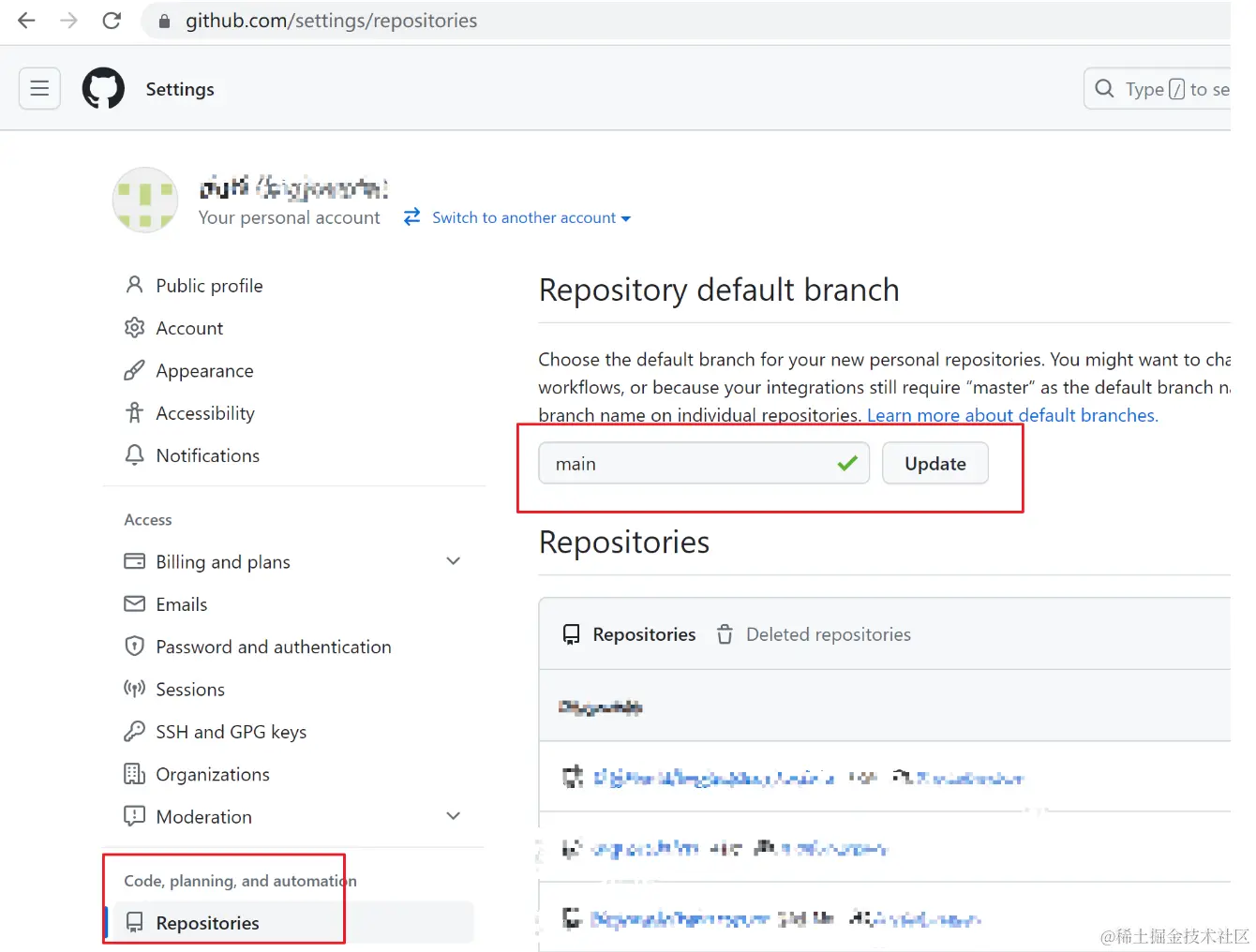Click the Appearance paintbrush icon
This screenshot has width=1256, height=952.
135,371
